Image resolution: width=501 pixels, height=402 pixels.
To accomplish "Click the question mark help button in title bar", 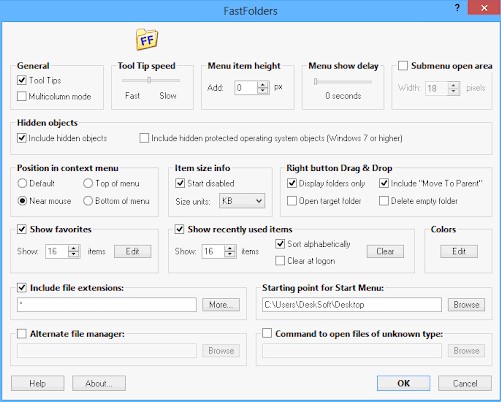I will click(x=457, y=8).
